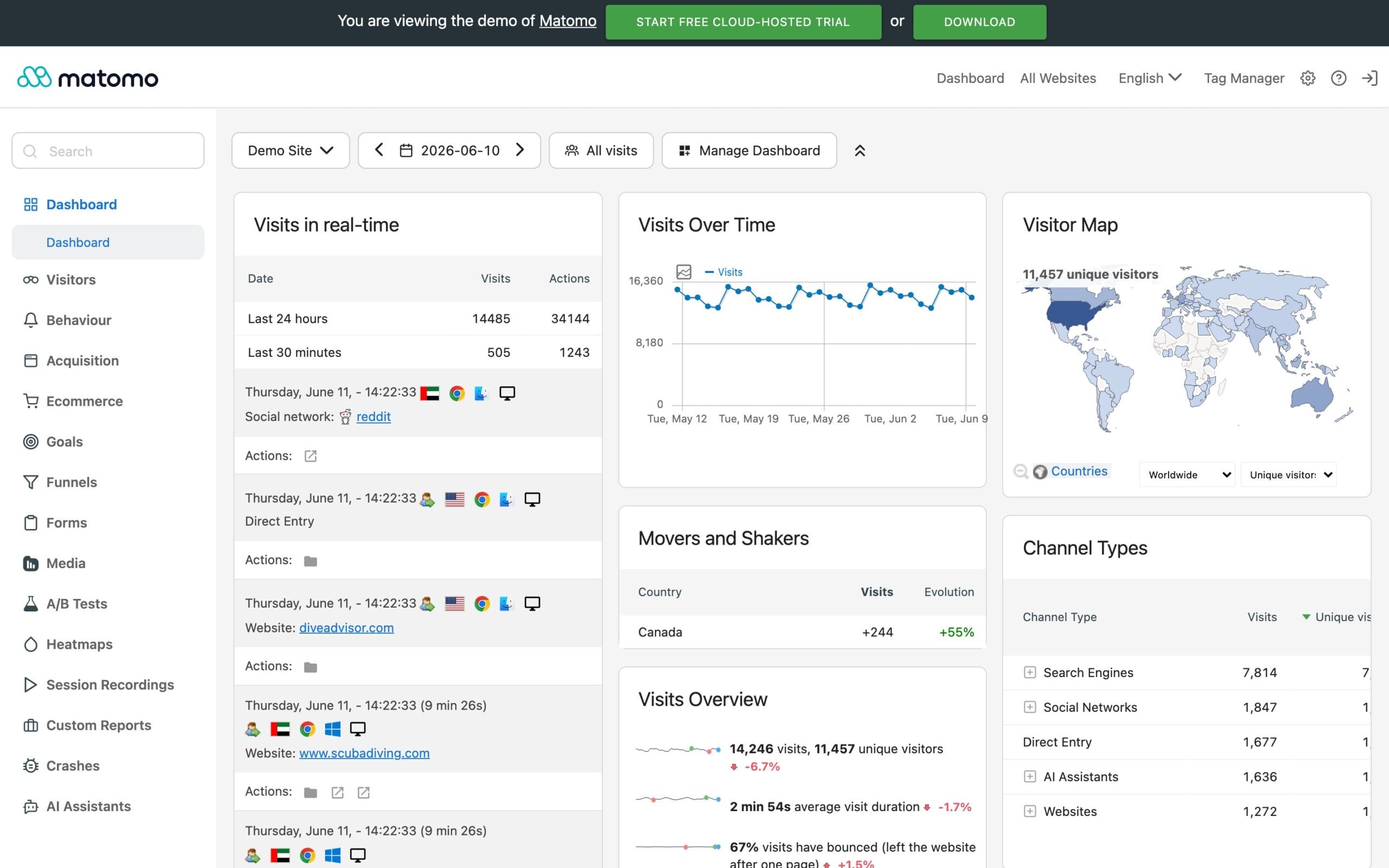Click Tag Manager in the top navigation
The width and height of the screenshot is (1389, 868).
pos(1244,78)
